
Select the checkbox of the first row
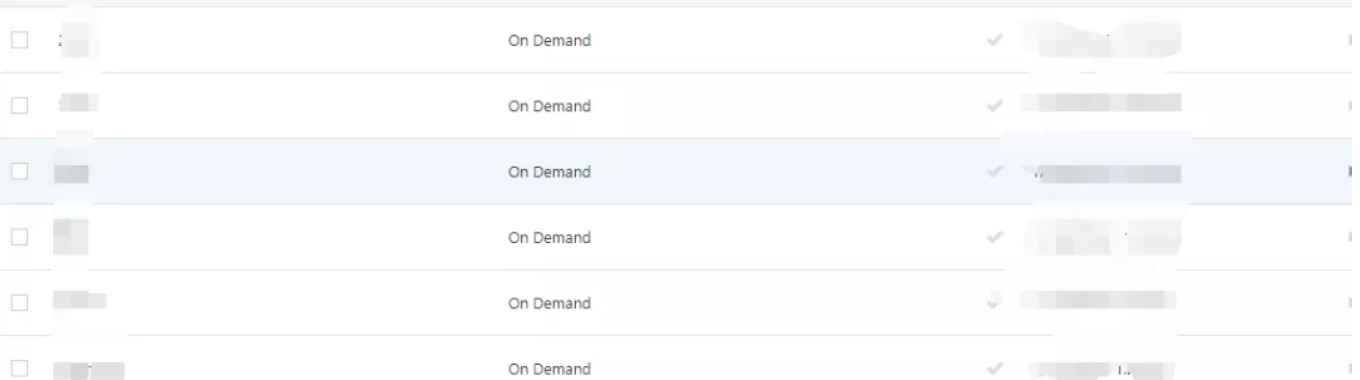pos(19,40)
